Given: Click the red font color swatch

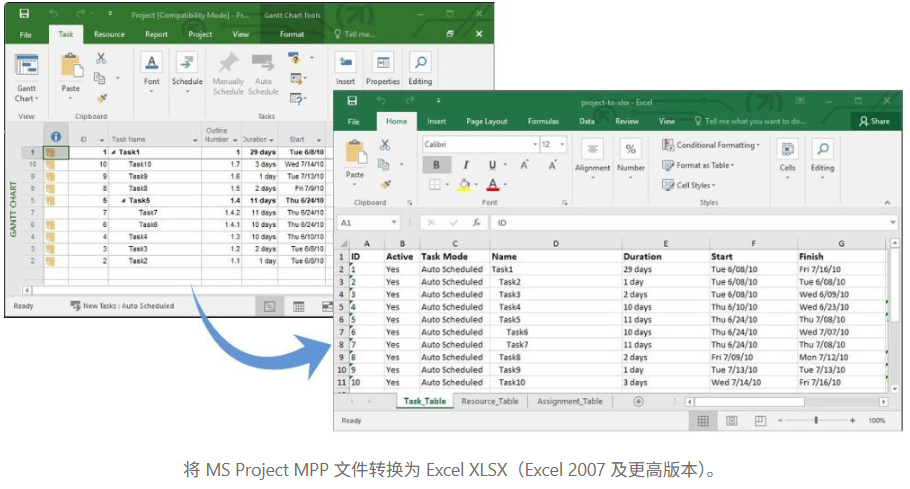Looking at the screenshot, I should 492,185.
